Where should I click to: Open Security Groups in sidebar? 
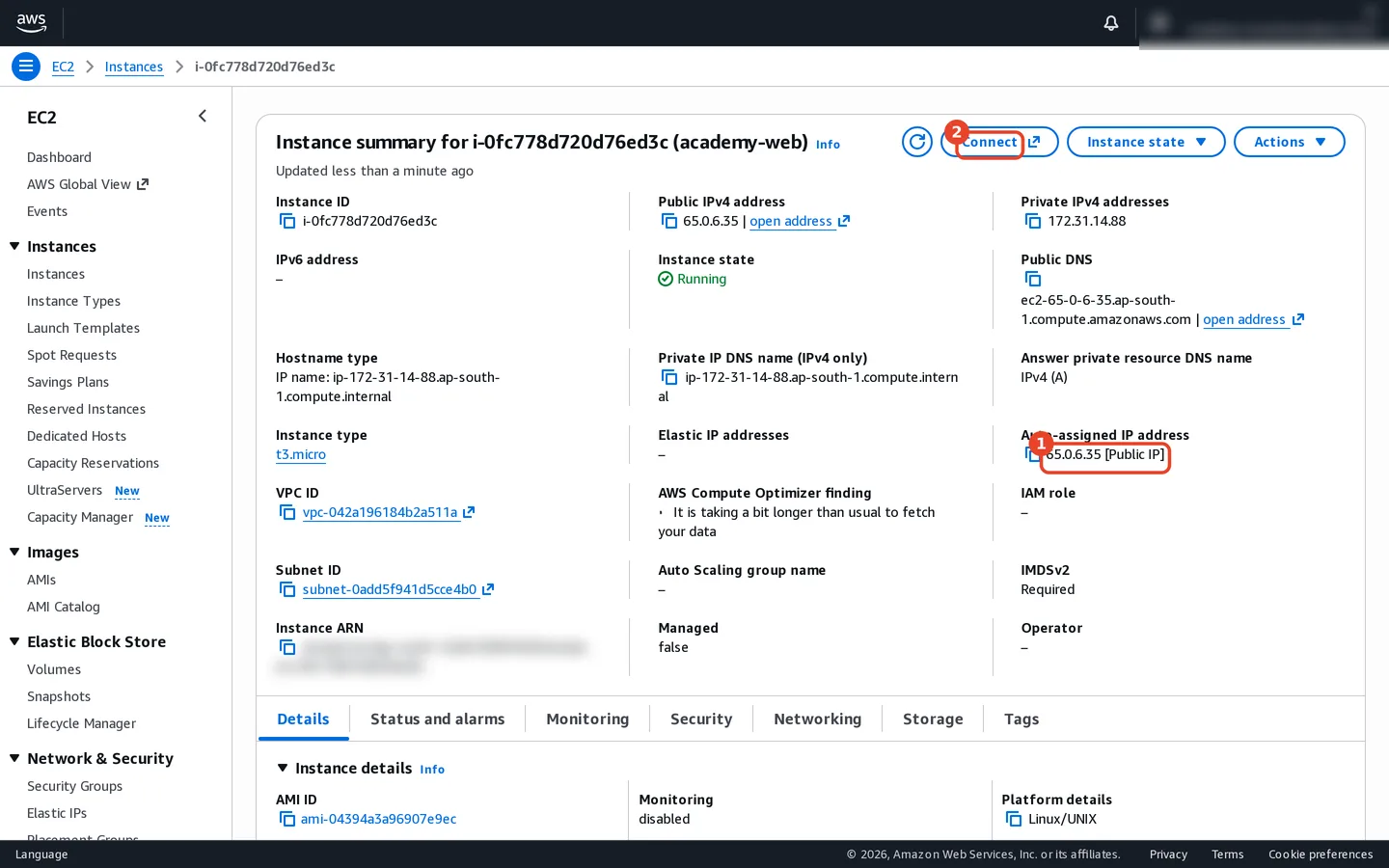click(75, 786)
